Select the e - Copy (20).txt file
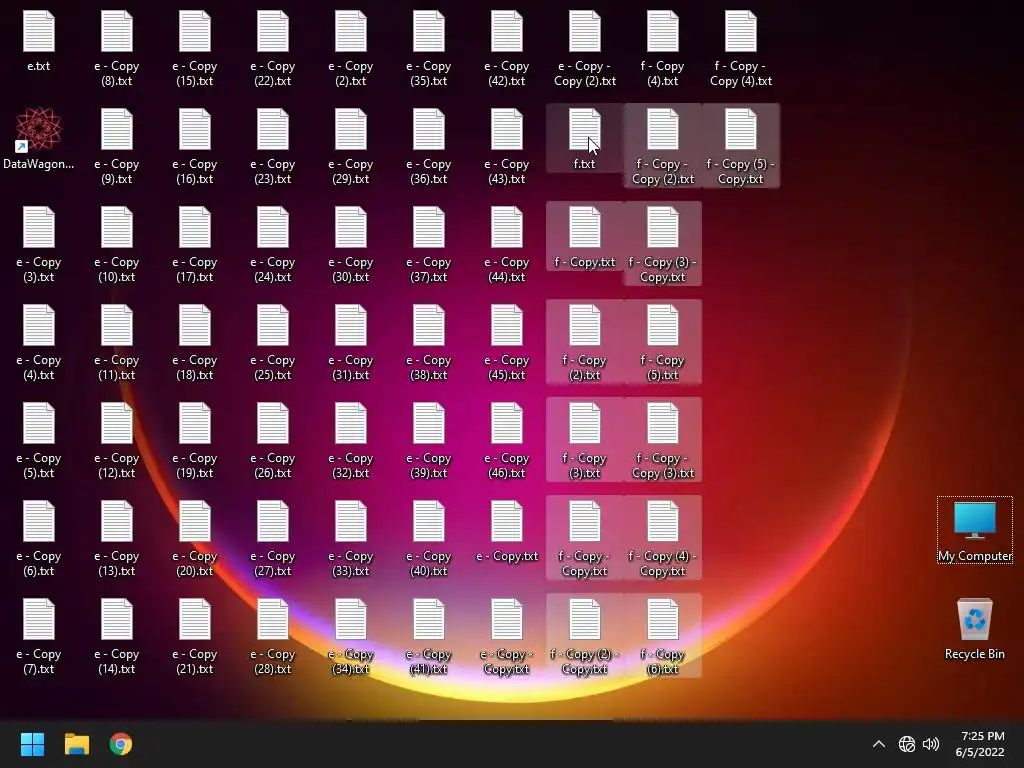This screenshot has height=768, width=1024. point(195,538)
